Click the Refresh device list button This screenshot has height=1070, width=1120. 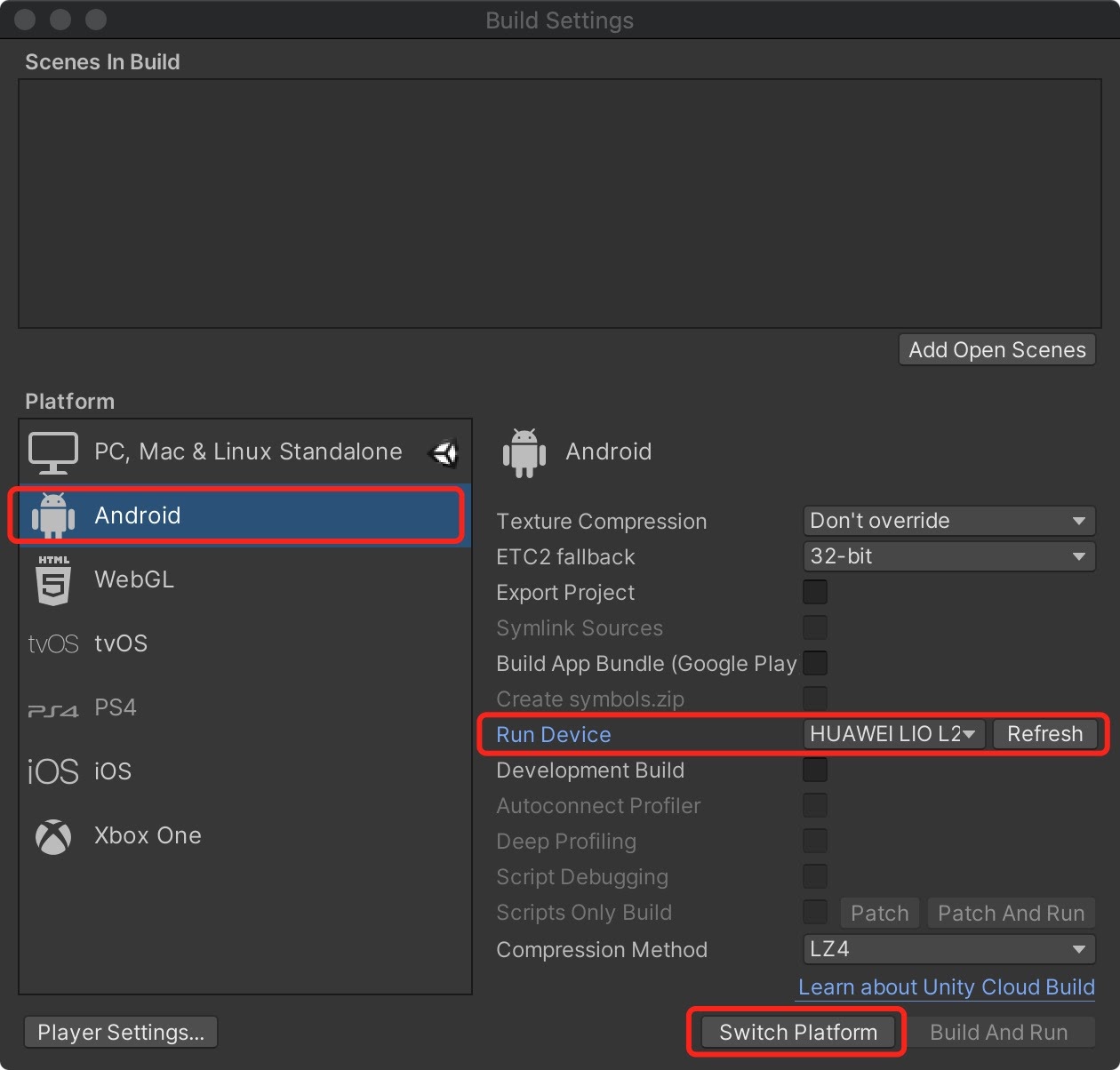(x=1044, y=734)
